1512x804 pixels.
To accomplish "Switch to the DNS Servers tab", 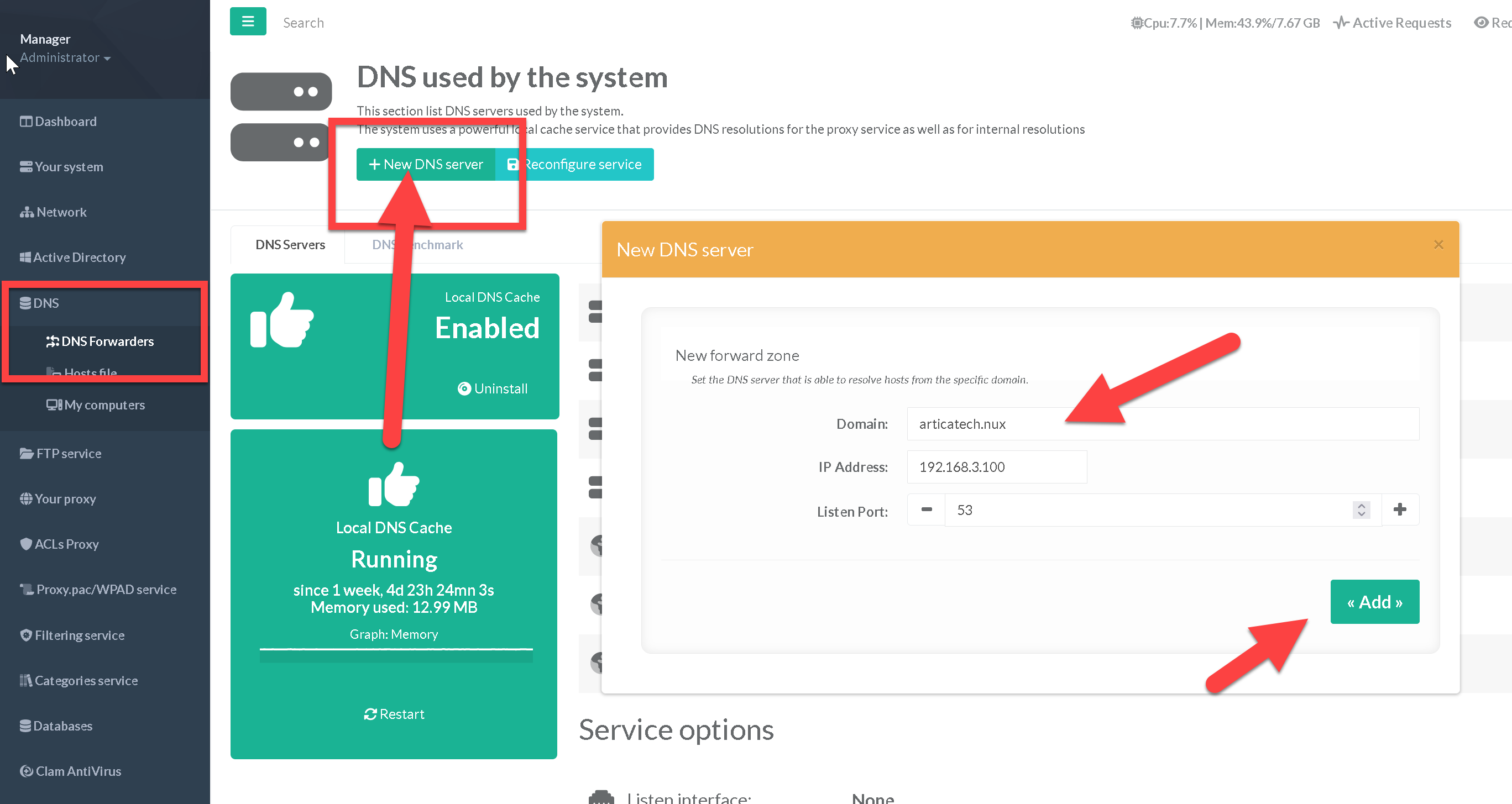I will tap(290, 245).
